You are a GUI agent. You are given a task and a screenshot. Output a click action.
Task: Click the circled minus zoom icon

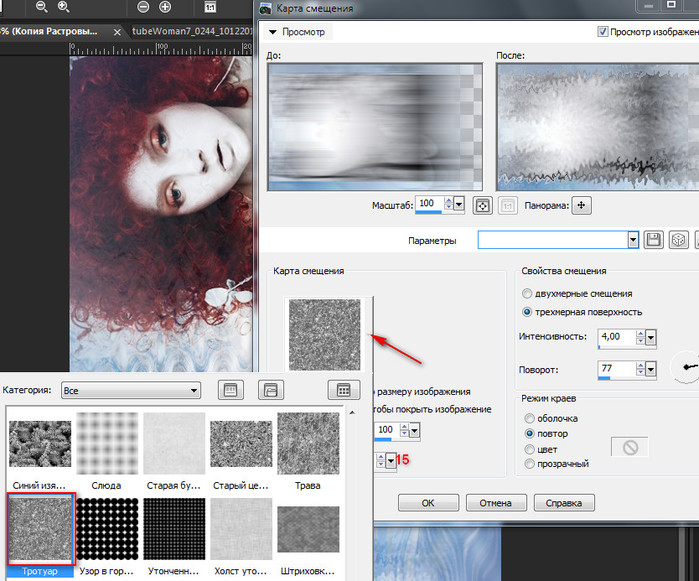(x=143, y=7)
